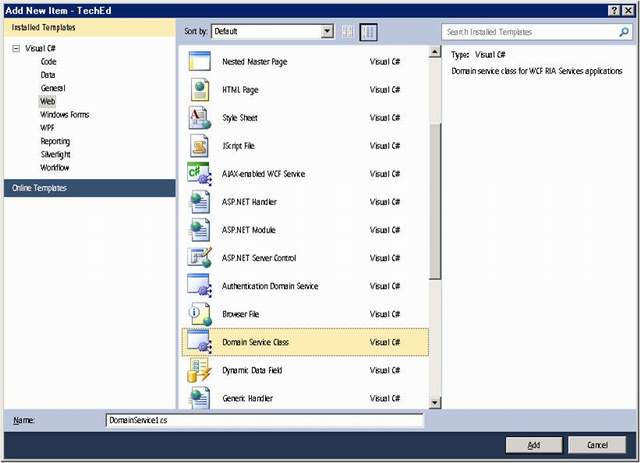Click the JScript File template icon

tap(200, 146)
